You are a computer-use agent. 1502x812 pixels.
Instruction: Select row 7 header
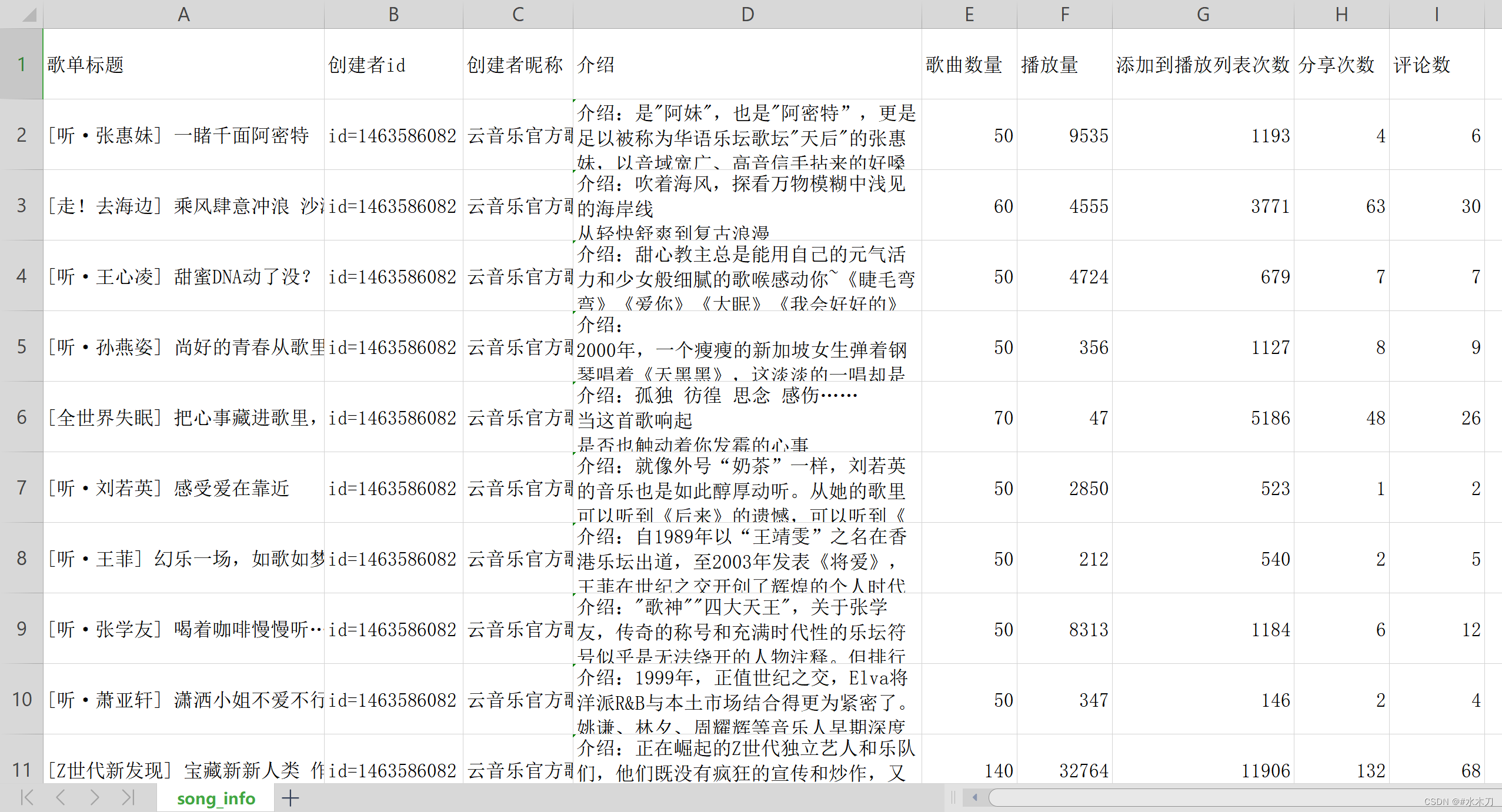22,487
